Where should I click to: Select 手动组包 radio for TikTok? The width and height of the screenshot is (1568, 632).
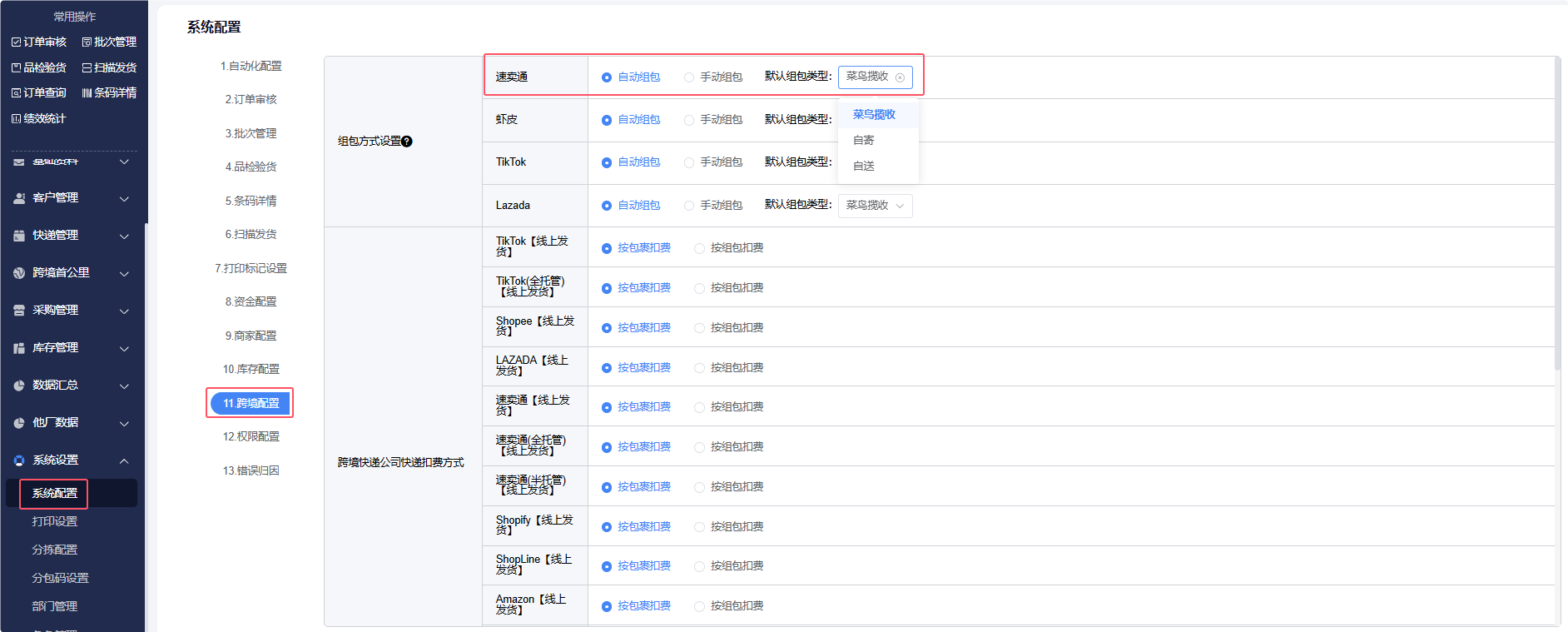pos(689,162)
